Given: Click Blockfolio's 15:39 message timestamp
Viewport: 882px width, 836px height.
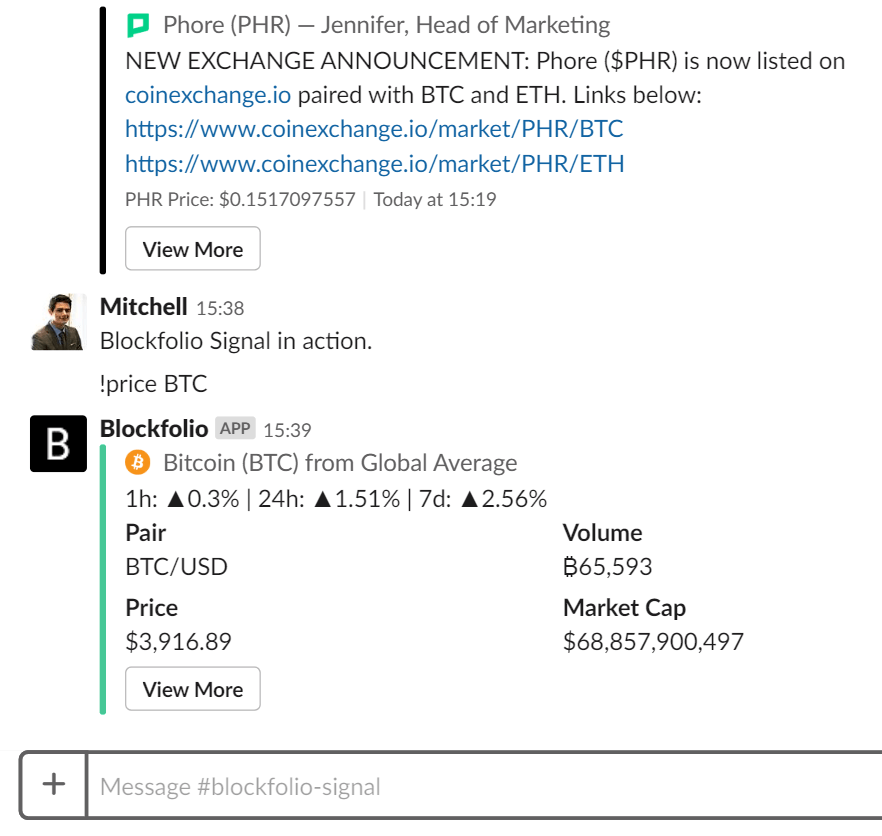Looking at the screenshot, I should click(287, 430).
